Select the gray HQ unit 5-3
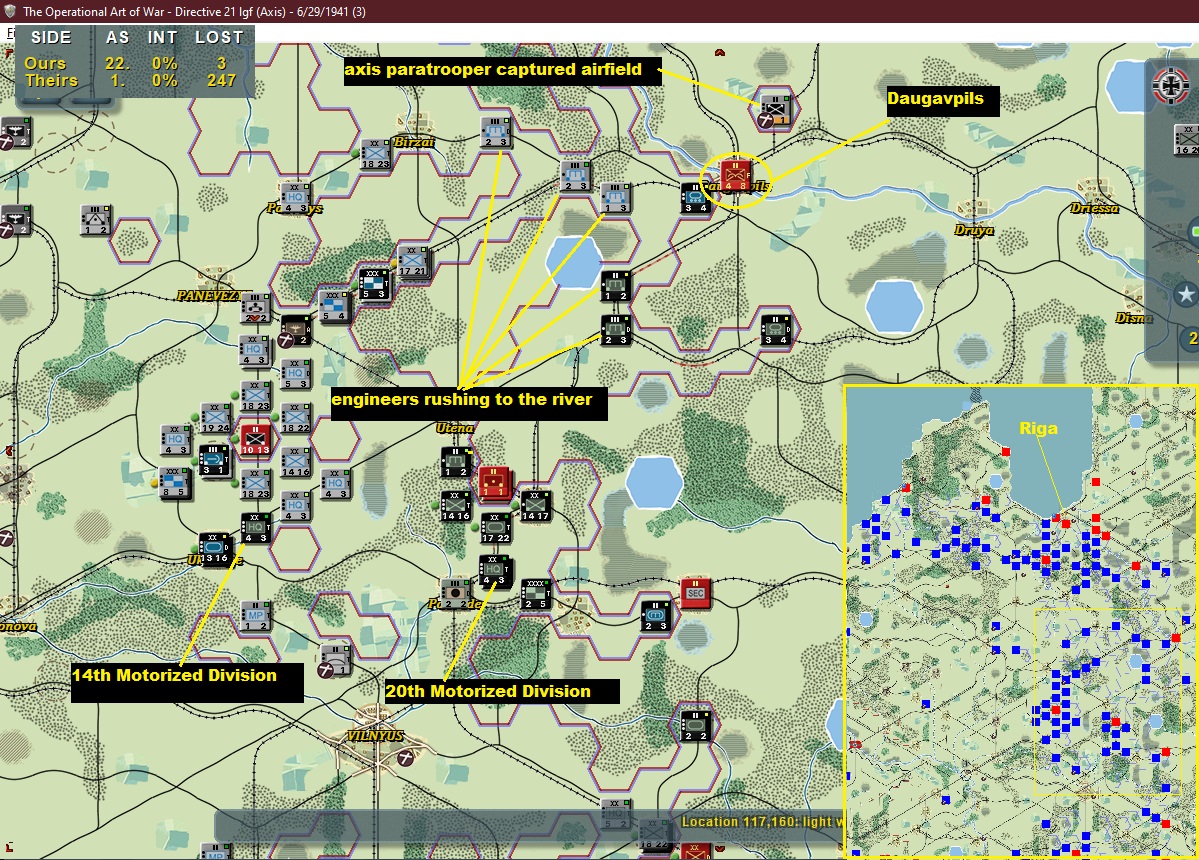Image resolution: width=1199 pixels, height=860 pixels. (295, 374)
